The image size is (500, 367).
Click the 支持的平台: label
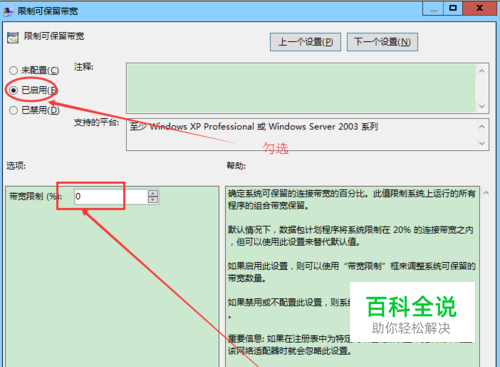click(x=96, y=122)
